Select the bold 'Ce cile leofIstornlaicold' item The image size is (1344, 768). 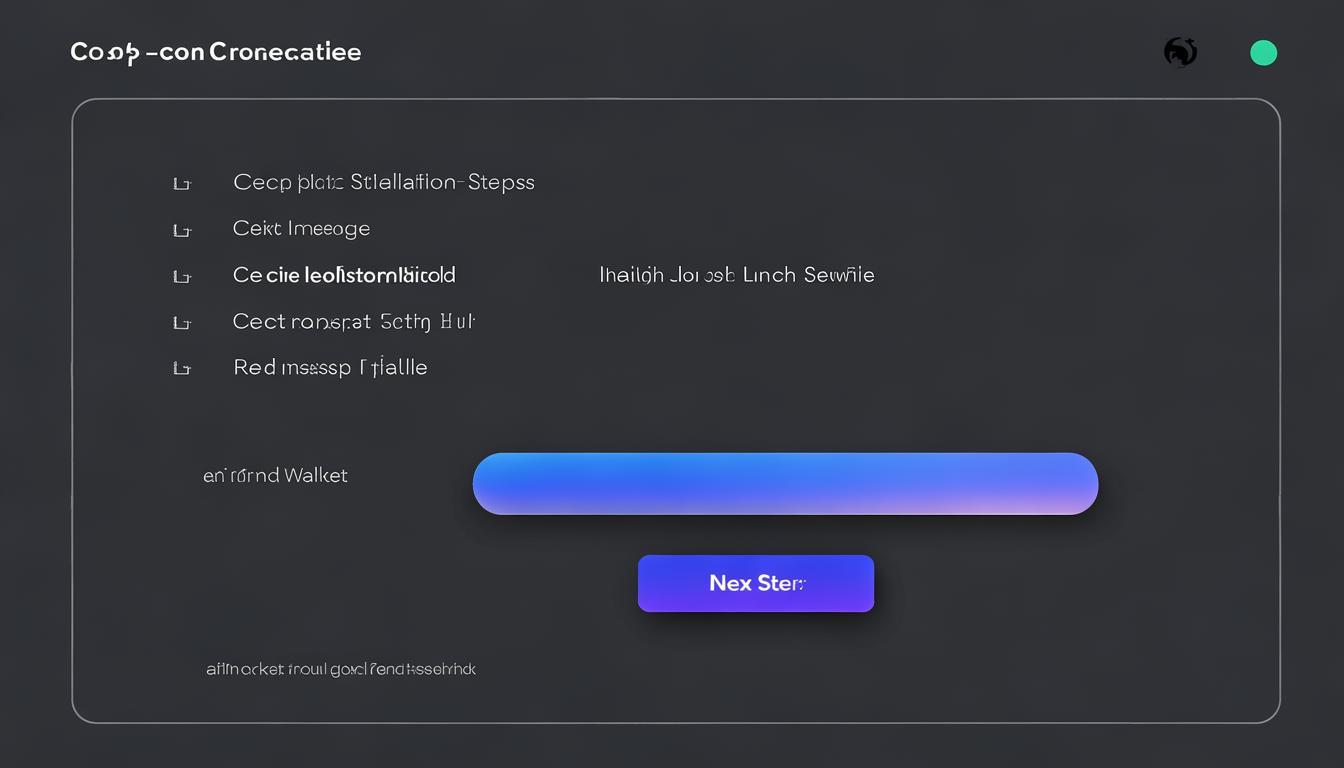pos(344,274)
